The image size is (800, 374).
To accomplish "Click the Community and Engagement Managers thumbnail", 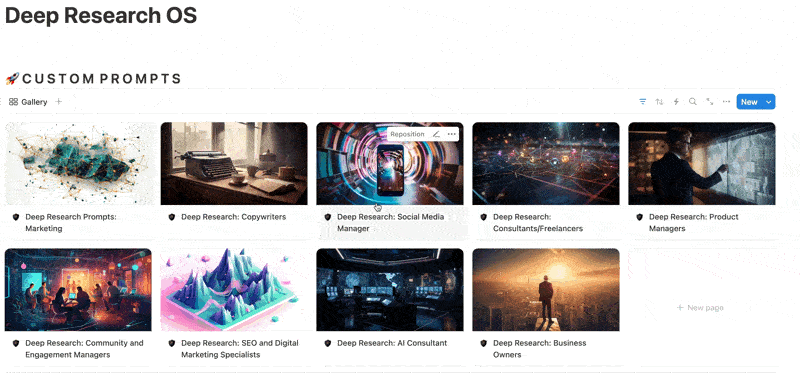I will click(x=78, y=289).
